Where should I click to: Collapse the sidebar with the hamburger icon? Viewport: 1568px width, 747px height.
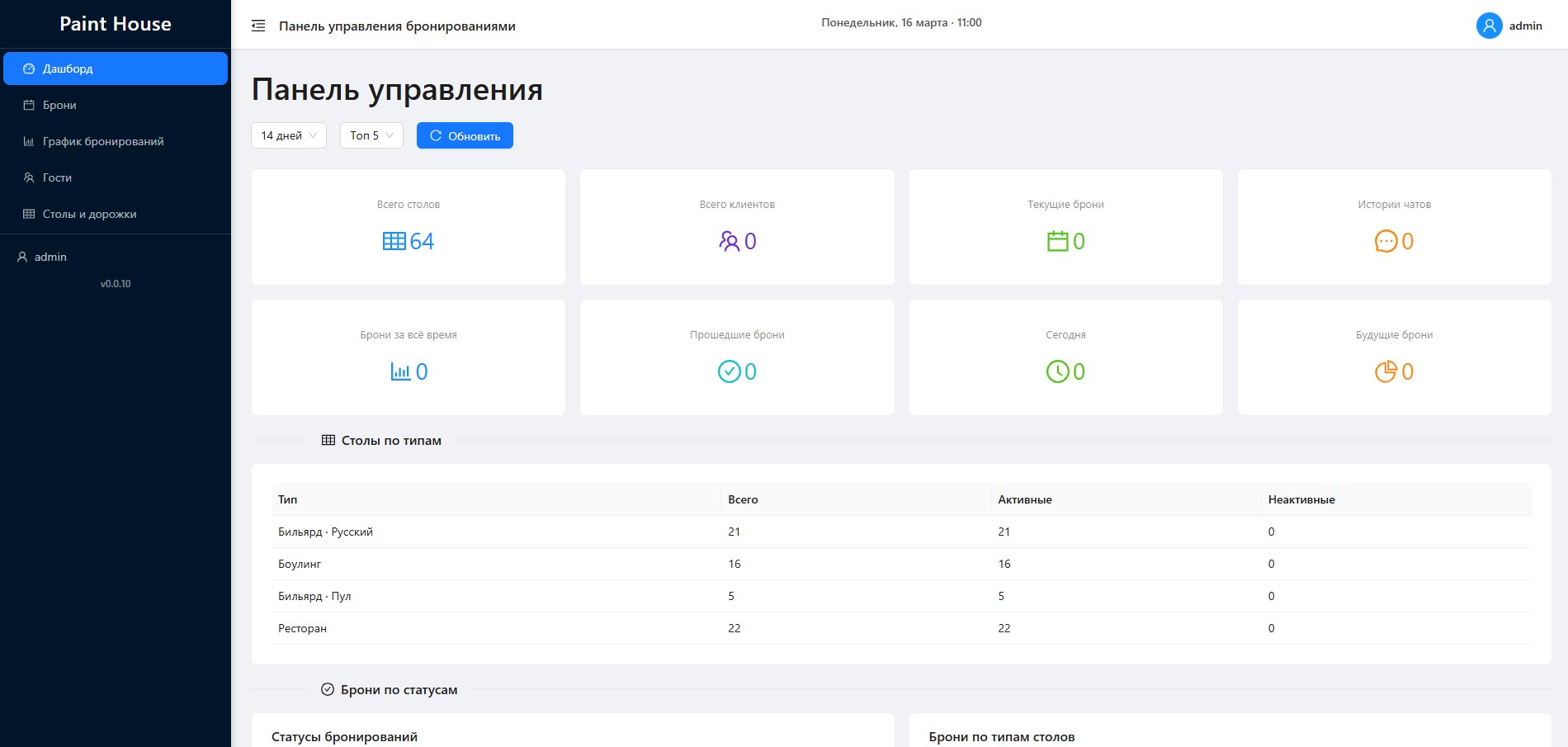[x=257, y=26]
